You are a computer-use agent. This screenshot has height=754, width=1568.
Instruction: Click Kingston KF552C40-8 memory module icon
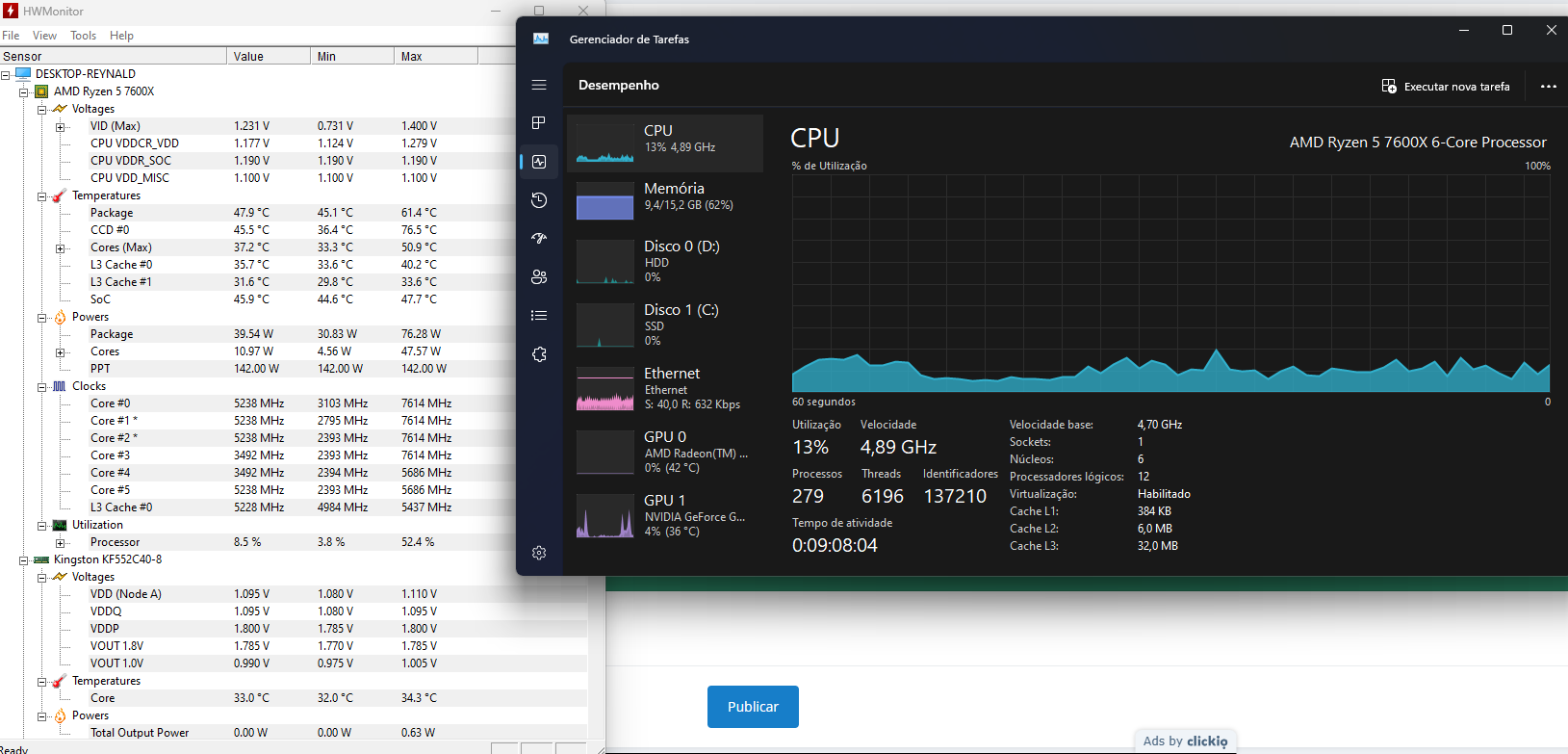pos(41,559)
